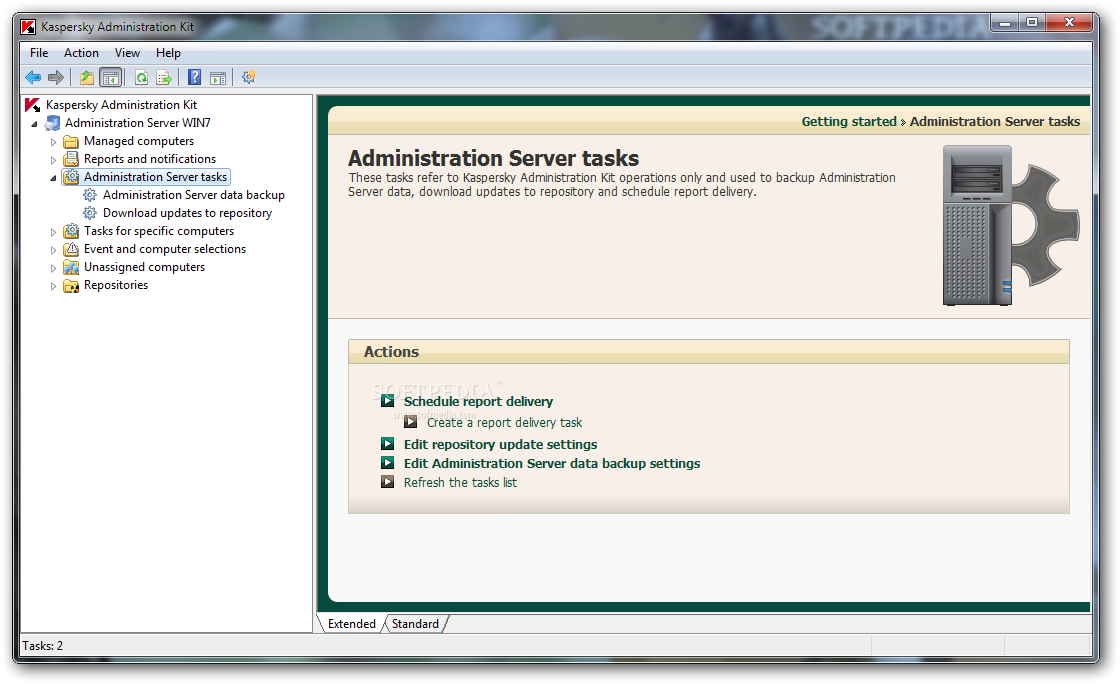Viewport: 1120px width, 684px height.
Task: Maximize the Kaspersky Administration Kit window
Action: point(1031,22)
